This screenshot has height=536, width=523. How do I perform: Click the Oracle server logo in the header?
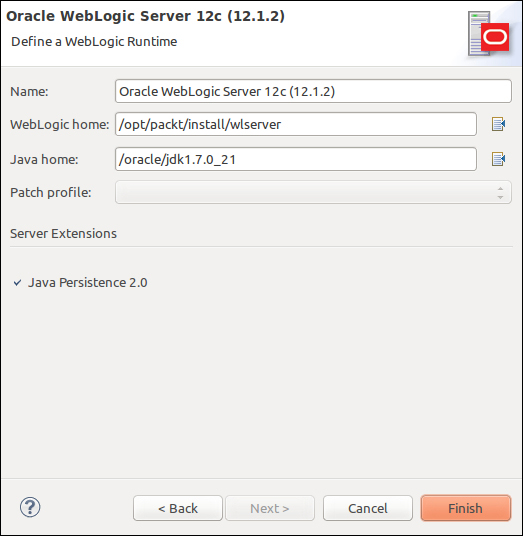click(488, 34)
